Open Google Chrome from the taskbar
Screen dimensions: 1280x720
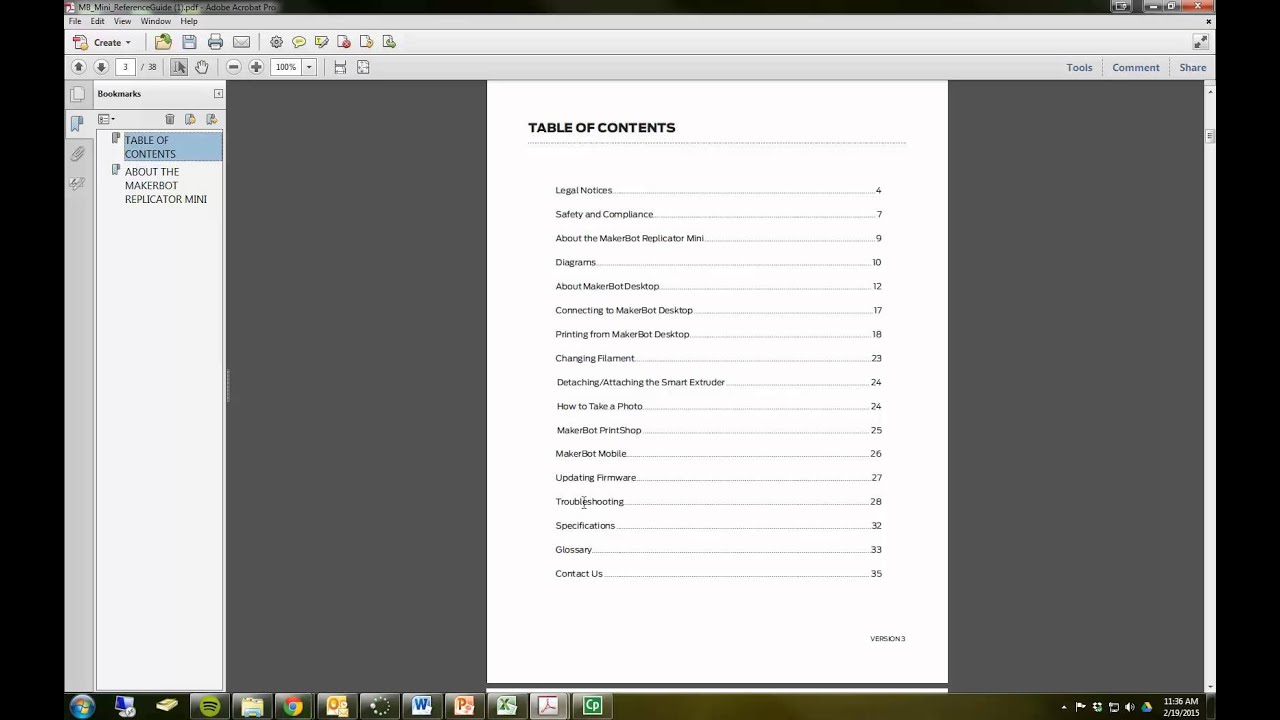pyautogui.click(x=293, y=706)
